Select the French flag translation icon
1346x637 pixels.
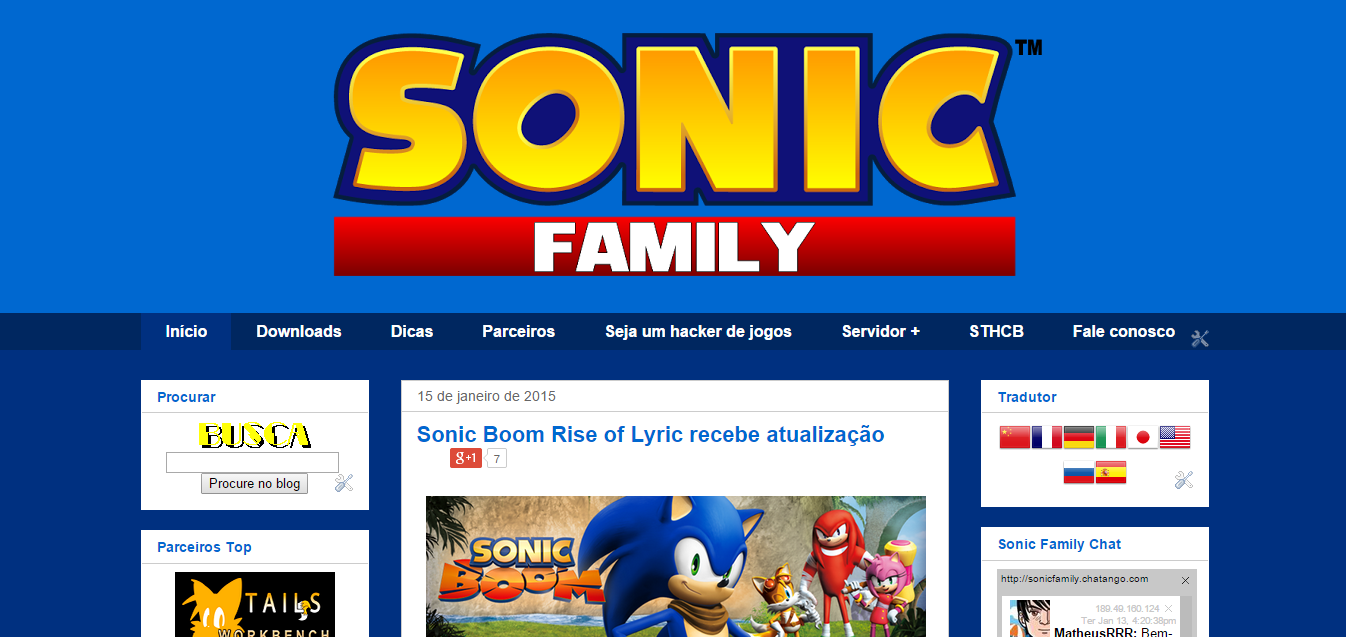tap(1047, 437)
